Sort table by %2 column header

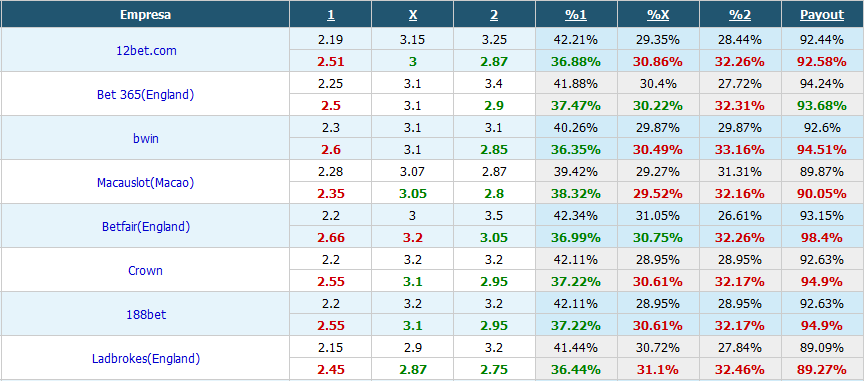point(740,15)
